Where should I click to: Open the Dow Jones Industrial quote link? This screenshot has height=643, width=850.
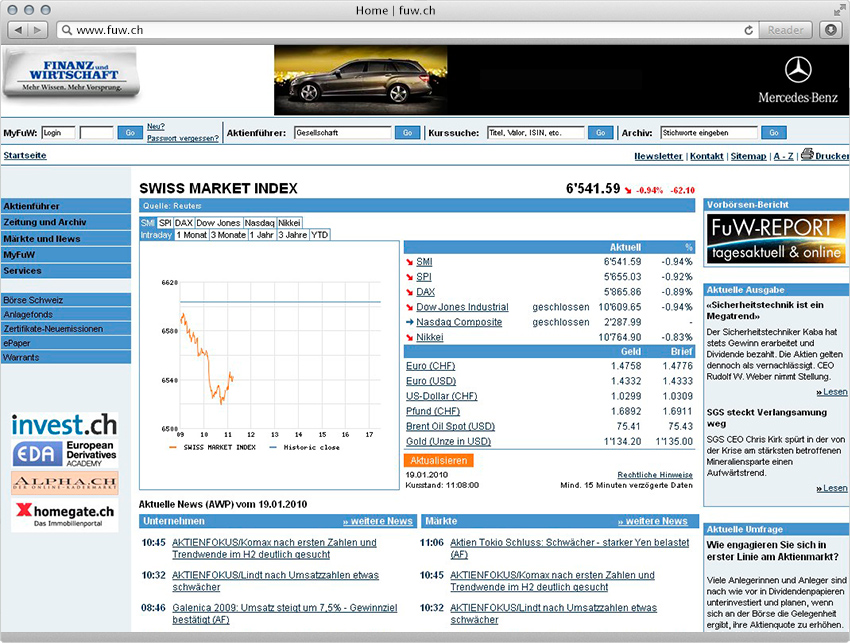pyautogui.click(x=462, y=307)
